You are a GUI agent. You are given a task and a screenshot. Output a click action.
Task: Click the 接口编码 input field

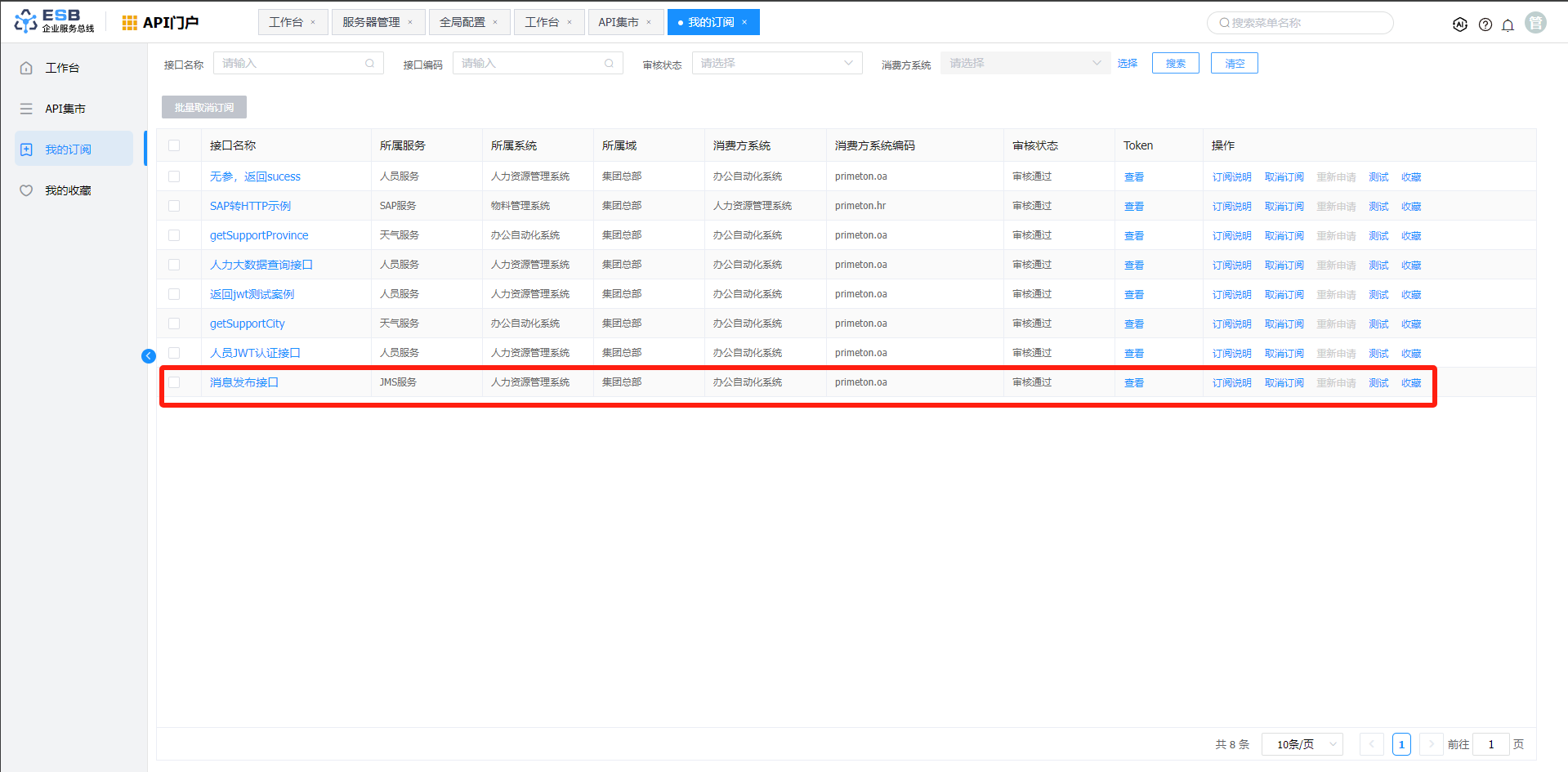click(x=531, y=63)
